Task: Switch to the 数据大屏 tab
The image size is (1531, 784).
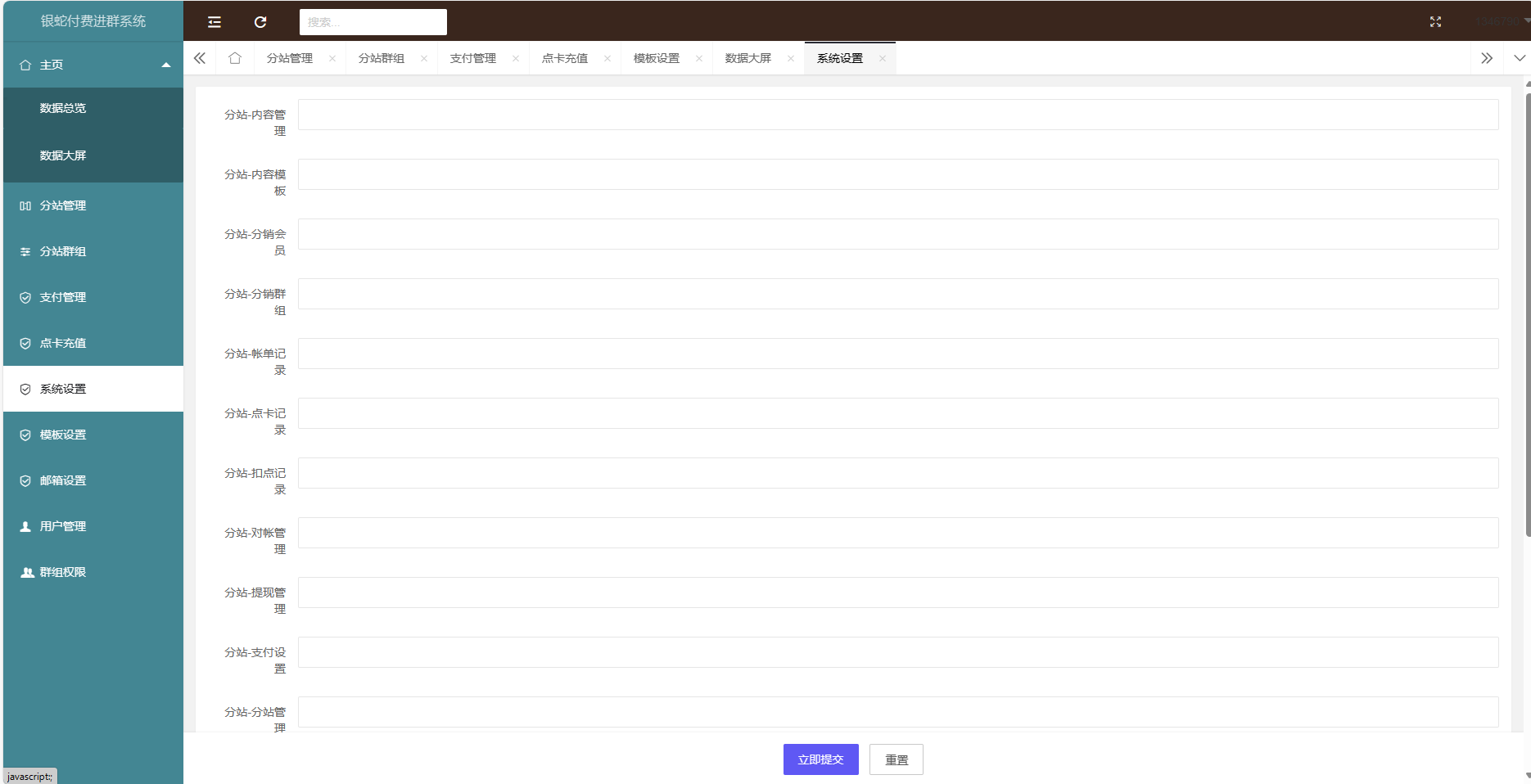Action: point(747,58)
